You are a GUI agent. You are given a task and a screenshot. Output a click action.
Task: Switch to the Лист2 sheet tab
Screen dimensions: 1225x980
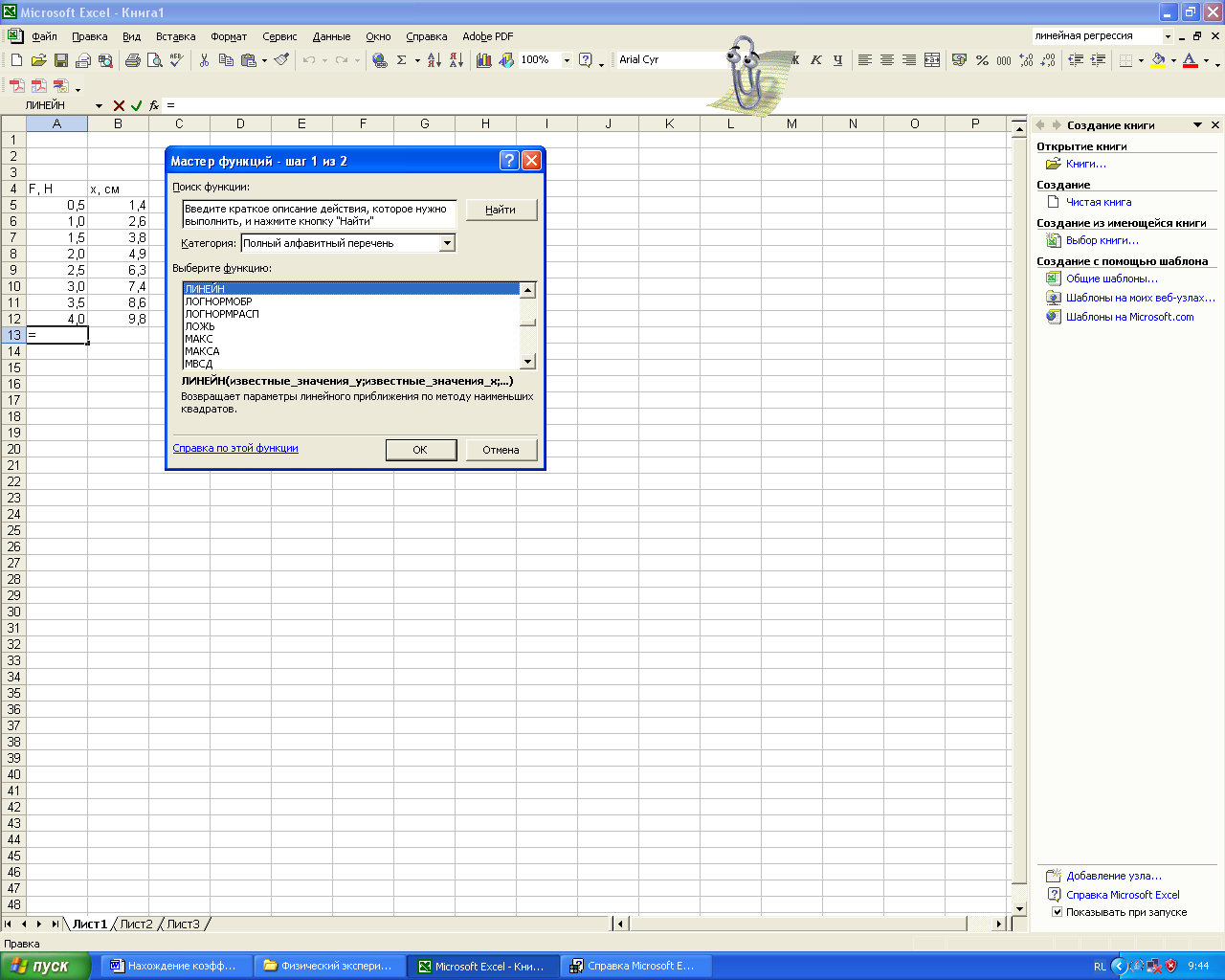tap(136, 924)
